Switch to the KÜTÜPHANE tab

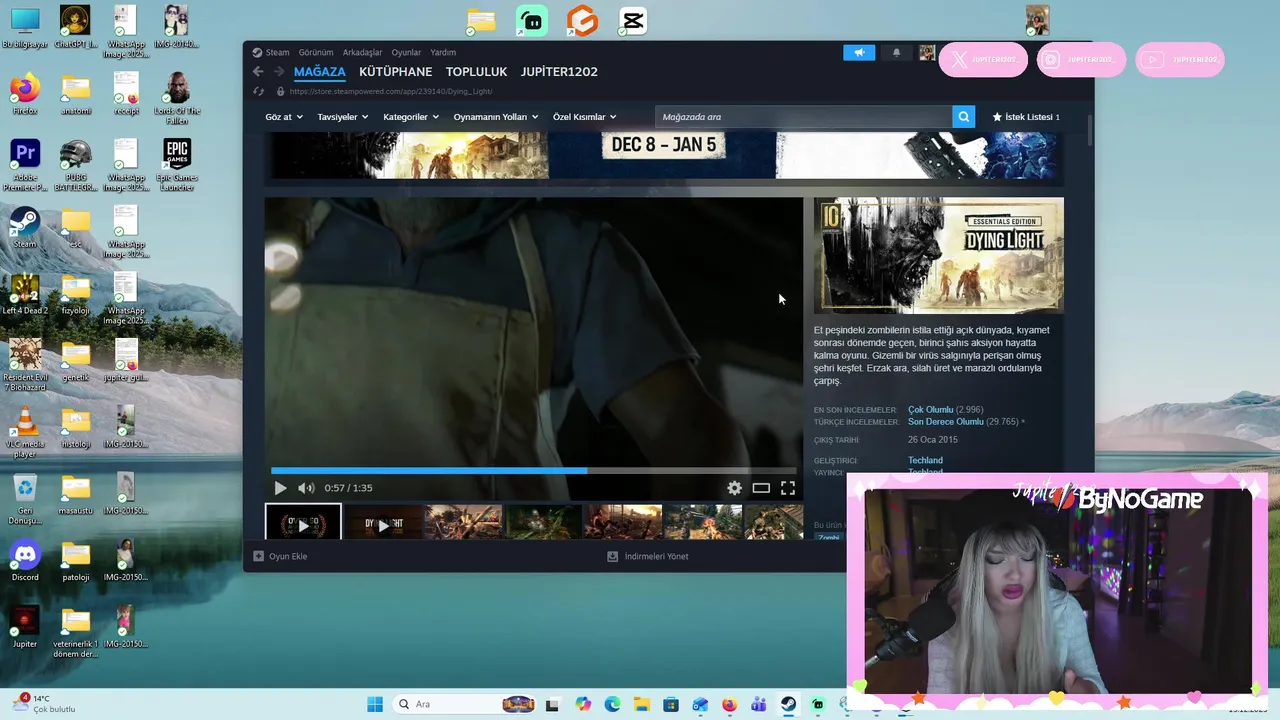click(x=396, y=72)
